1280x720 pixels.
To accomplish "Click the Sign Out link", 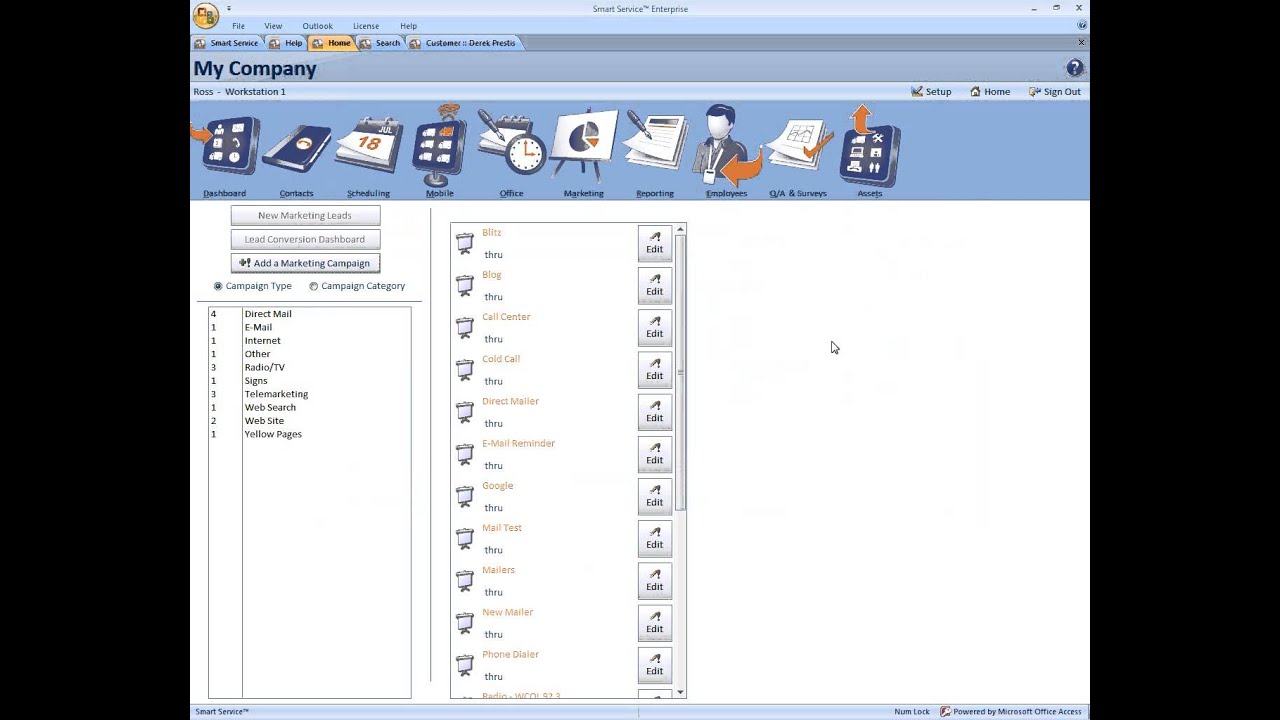I will [1055, 91].
